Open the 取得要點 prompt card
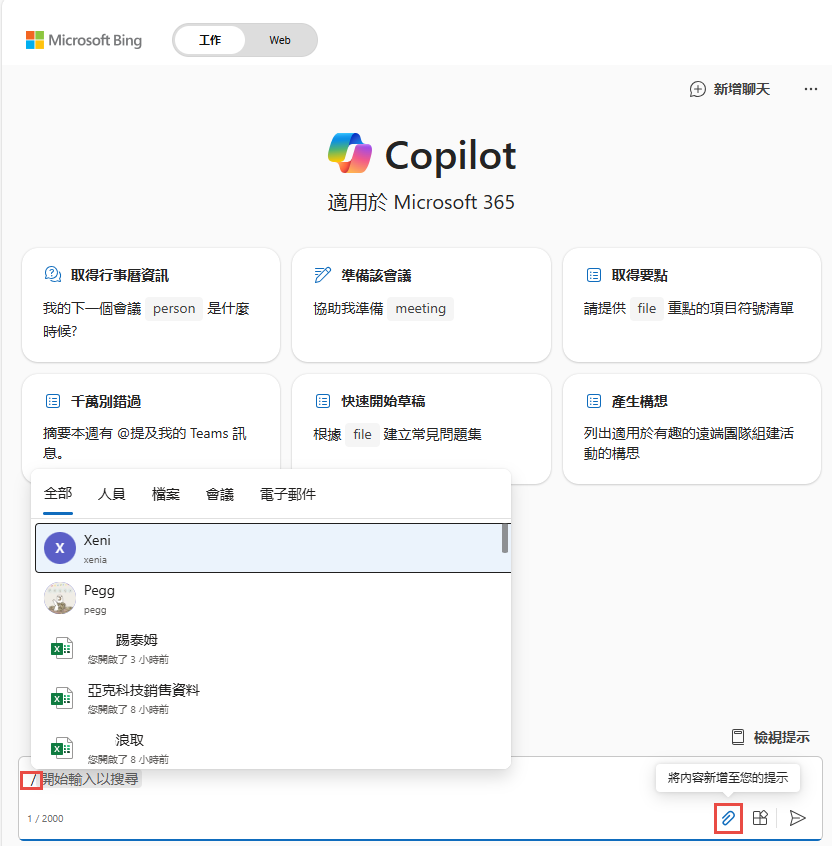The image size is (832, 846). (x=692, y=305)
